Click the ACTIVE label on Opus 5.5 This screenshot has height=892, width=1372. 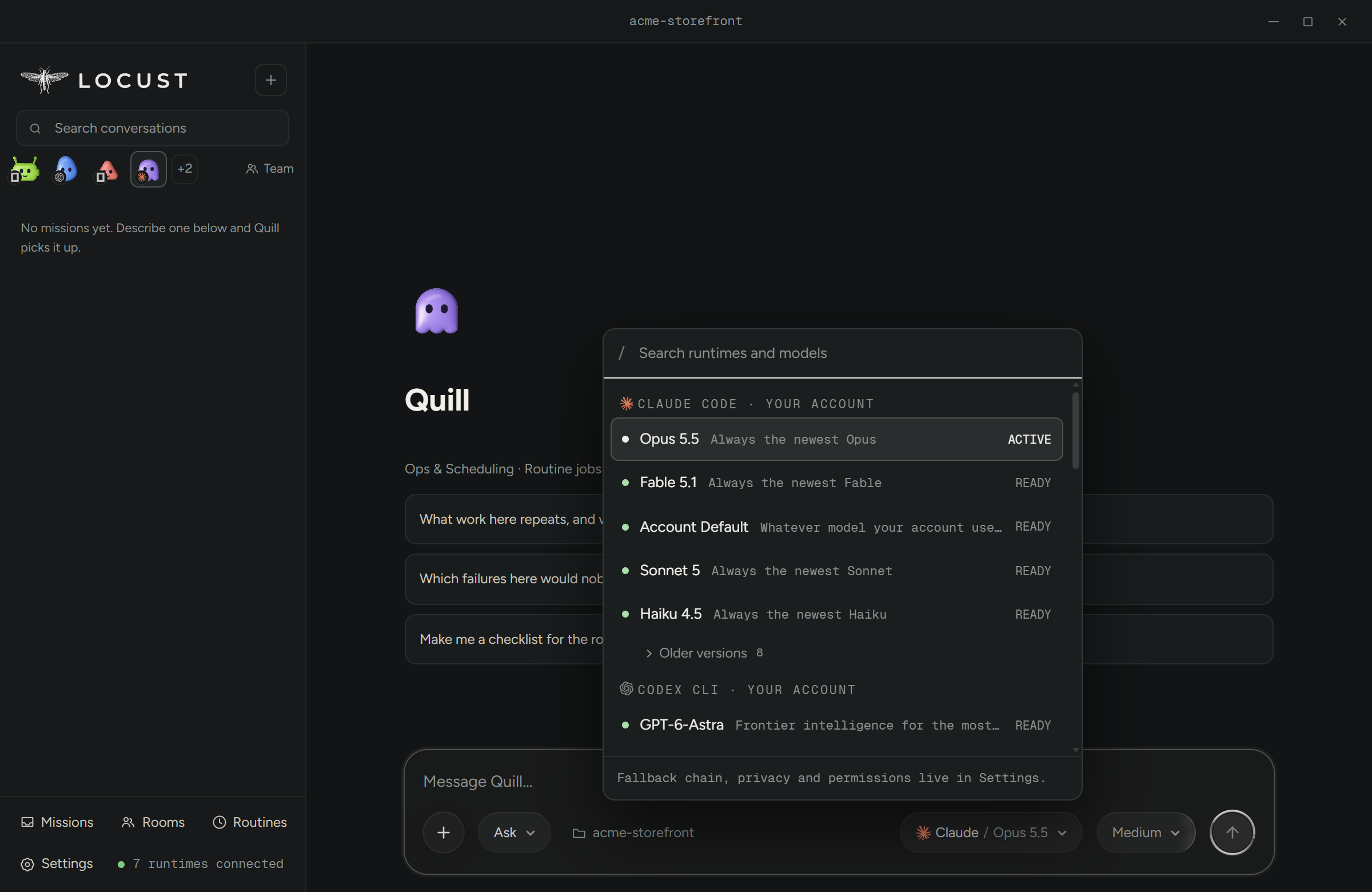coord(1029,439)
